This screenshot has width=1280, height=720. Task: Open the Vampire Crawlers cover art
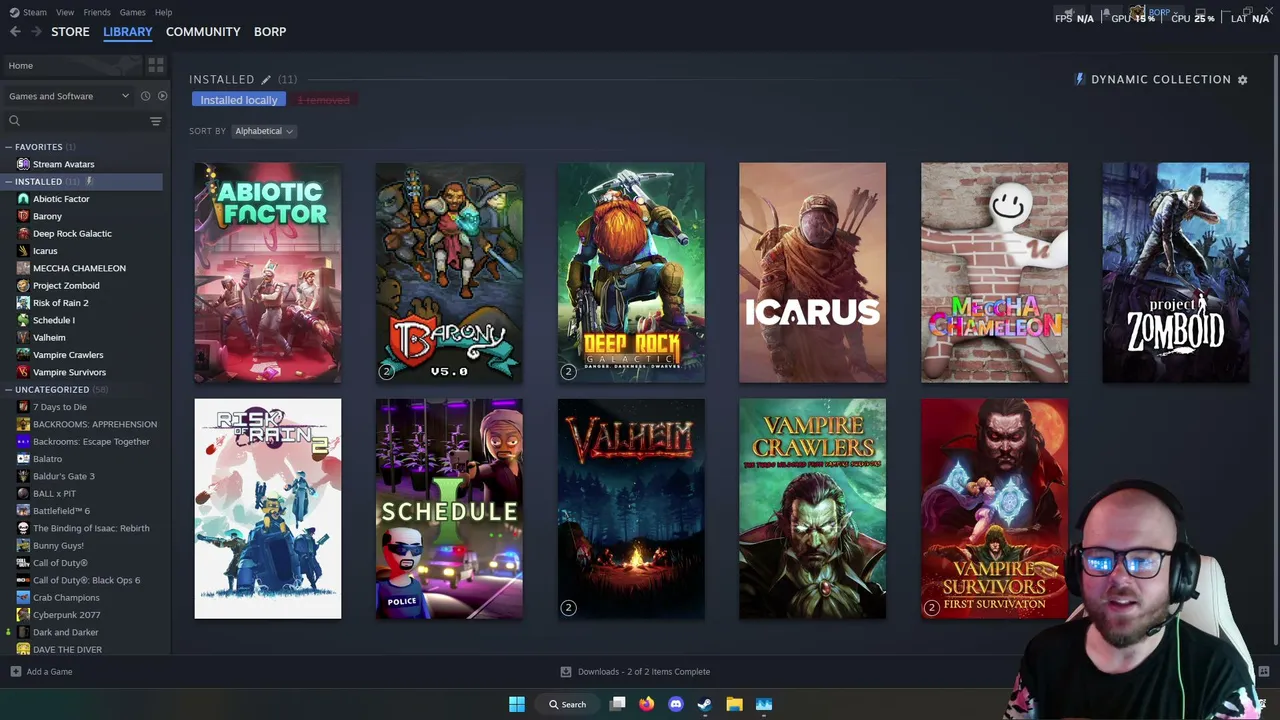point(812,509)
